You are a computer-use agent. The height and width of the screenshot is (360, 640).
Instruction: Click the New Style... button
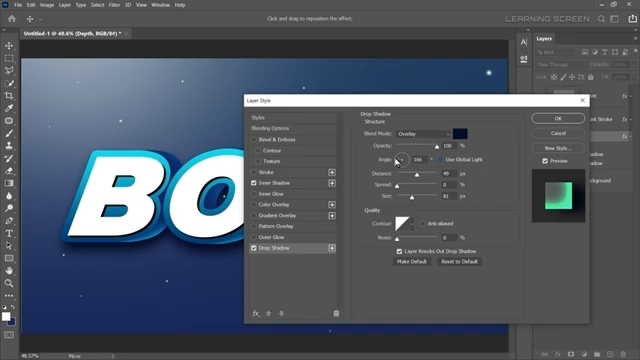click(x=558, y=148)
